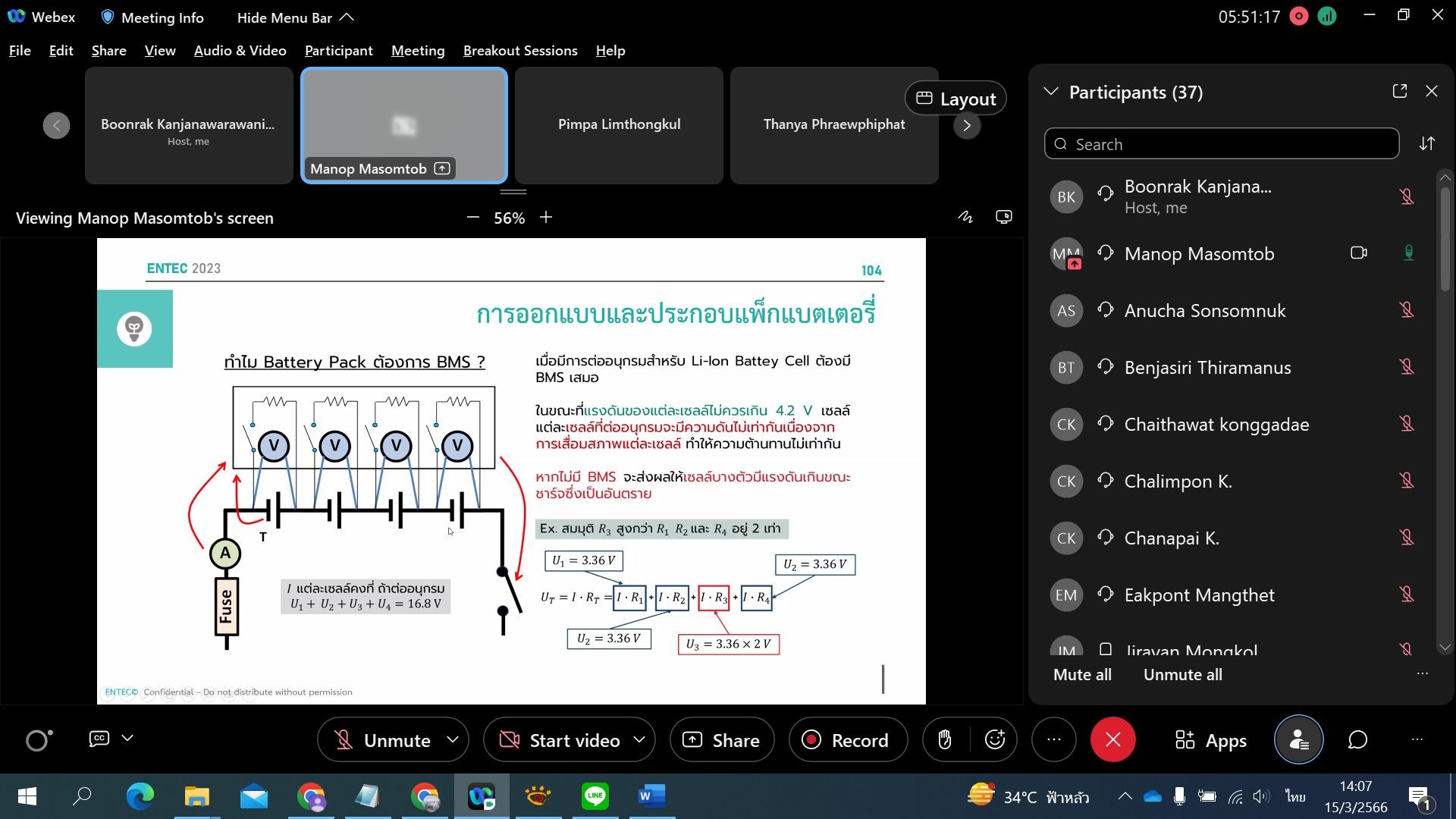Open panel options ellipsis at bottom right
The height and width of the screenshot is (819, 1456).
(x=1417, y=739)
